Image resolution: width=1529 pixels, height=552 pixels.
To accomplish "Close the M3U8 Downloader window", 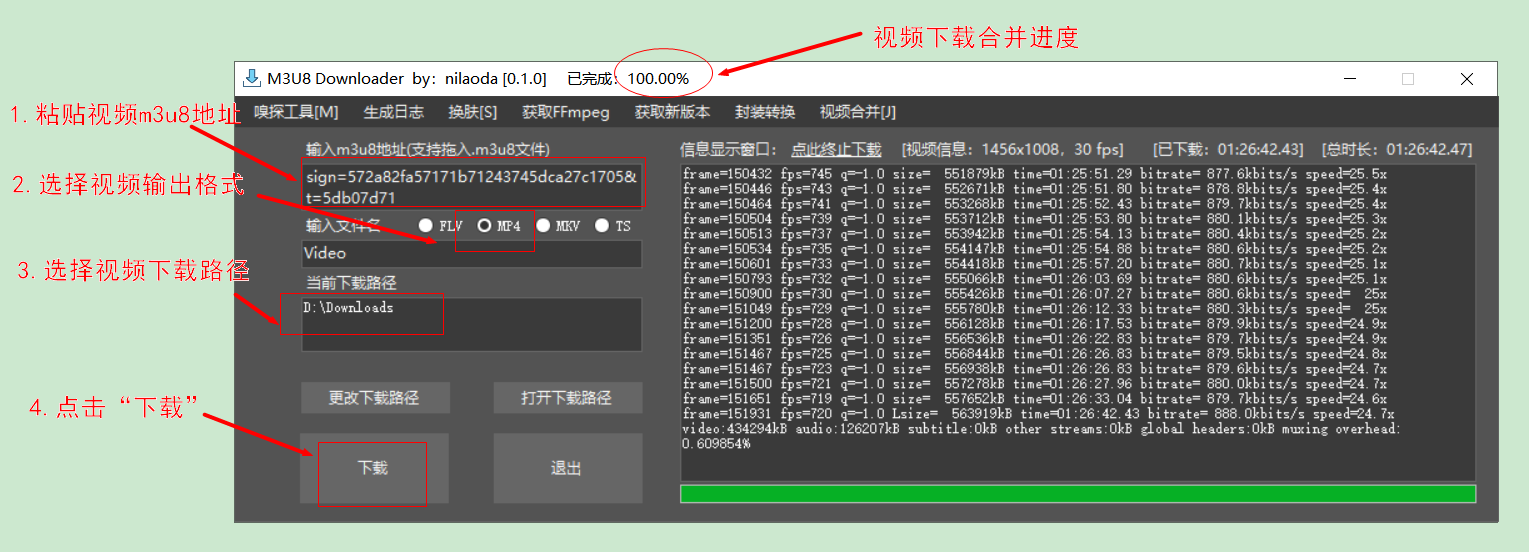I will coord(1467,79).
